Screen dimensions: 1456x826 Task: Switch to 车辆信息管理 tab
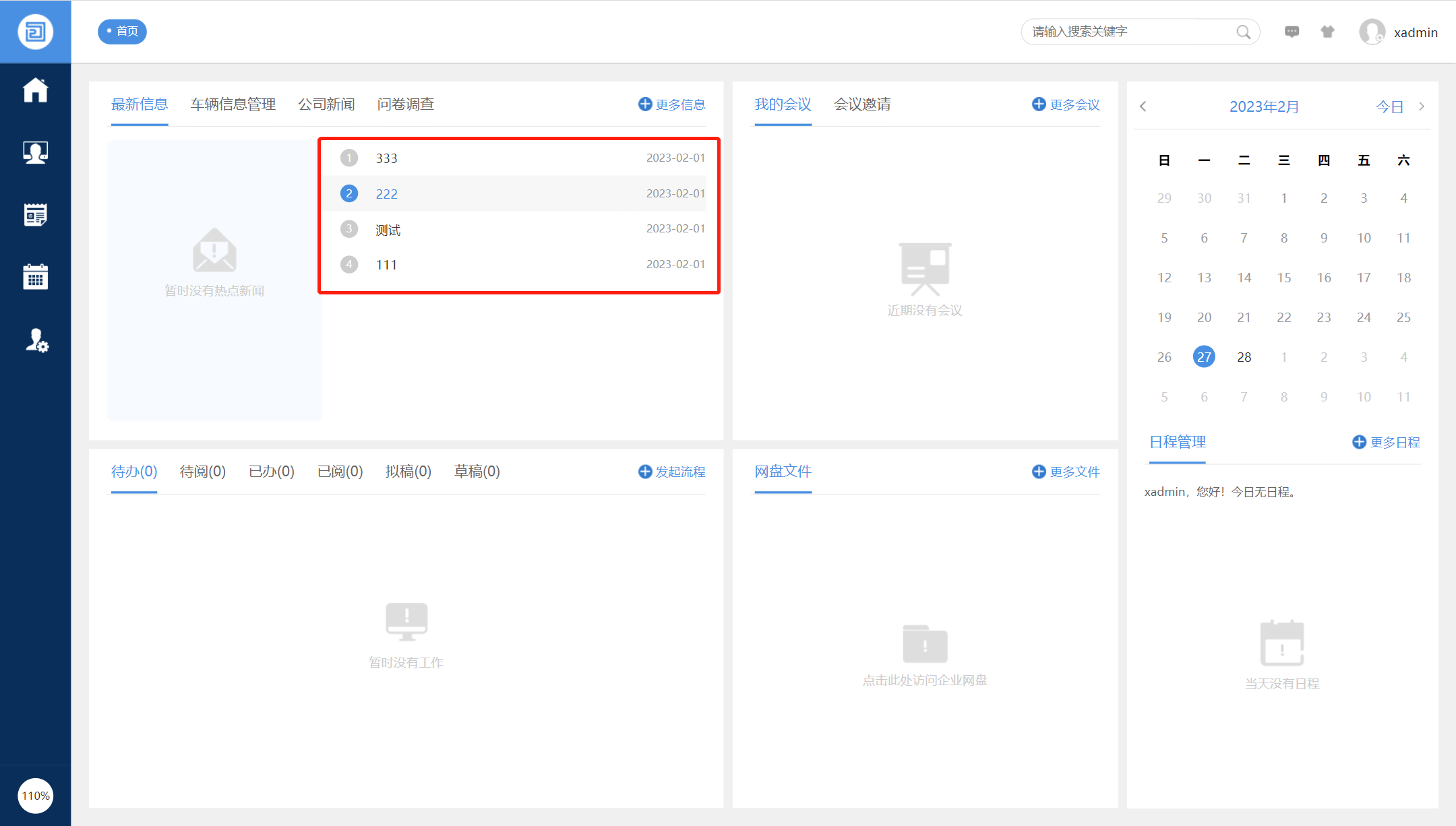pos(233,104)
